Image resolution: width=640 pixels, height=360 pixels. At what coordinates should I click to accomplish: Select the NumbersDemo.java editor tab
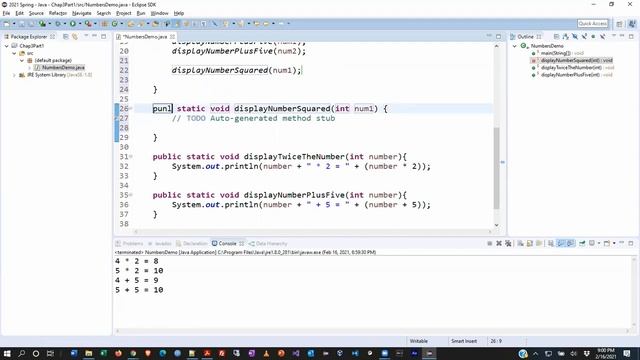tap(145, 37)
